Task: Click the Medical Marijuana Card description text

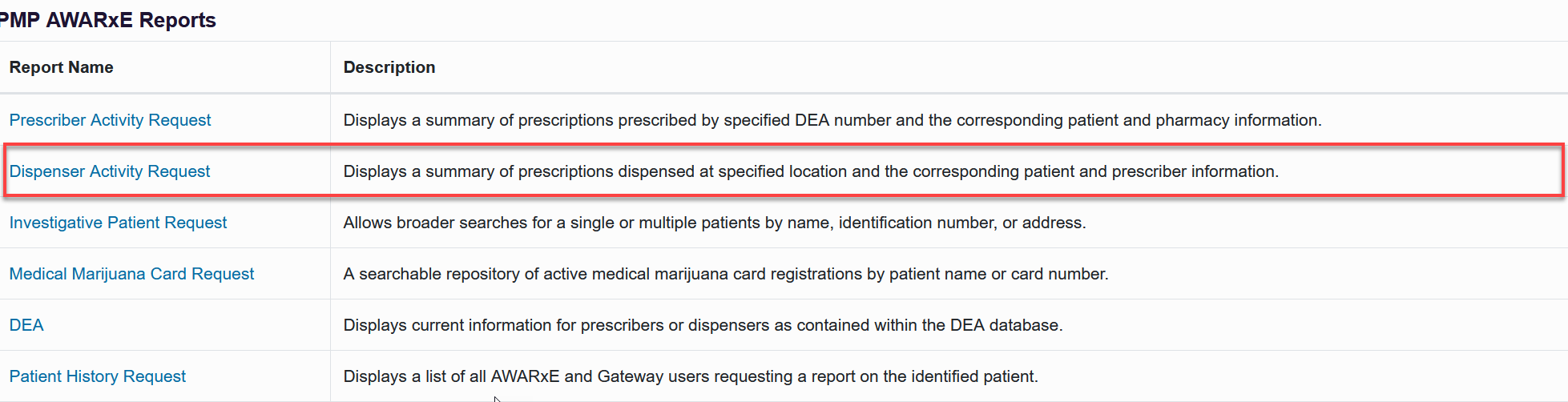Action: [x=725, y=274]
